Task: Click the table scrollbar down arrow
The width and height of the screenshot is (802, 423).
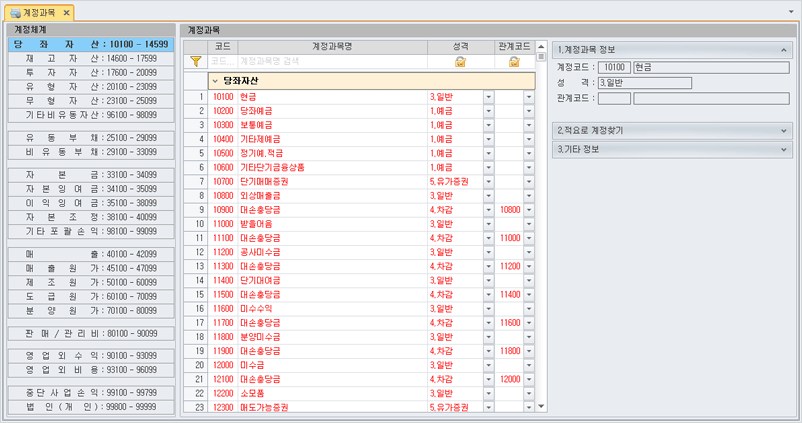Action: click(x=541, y=407)
